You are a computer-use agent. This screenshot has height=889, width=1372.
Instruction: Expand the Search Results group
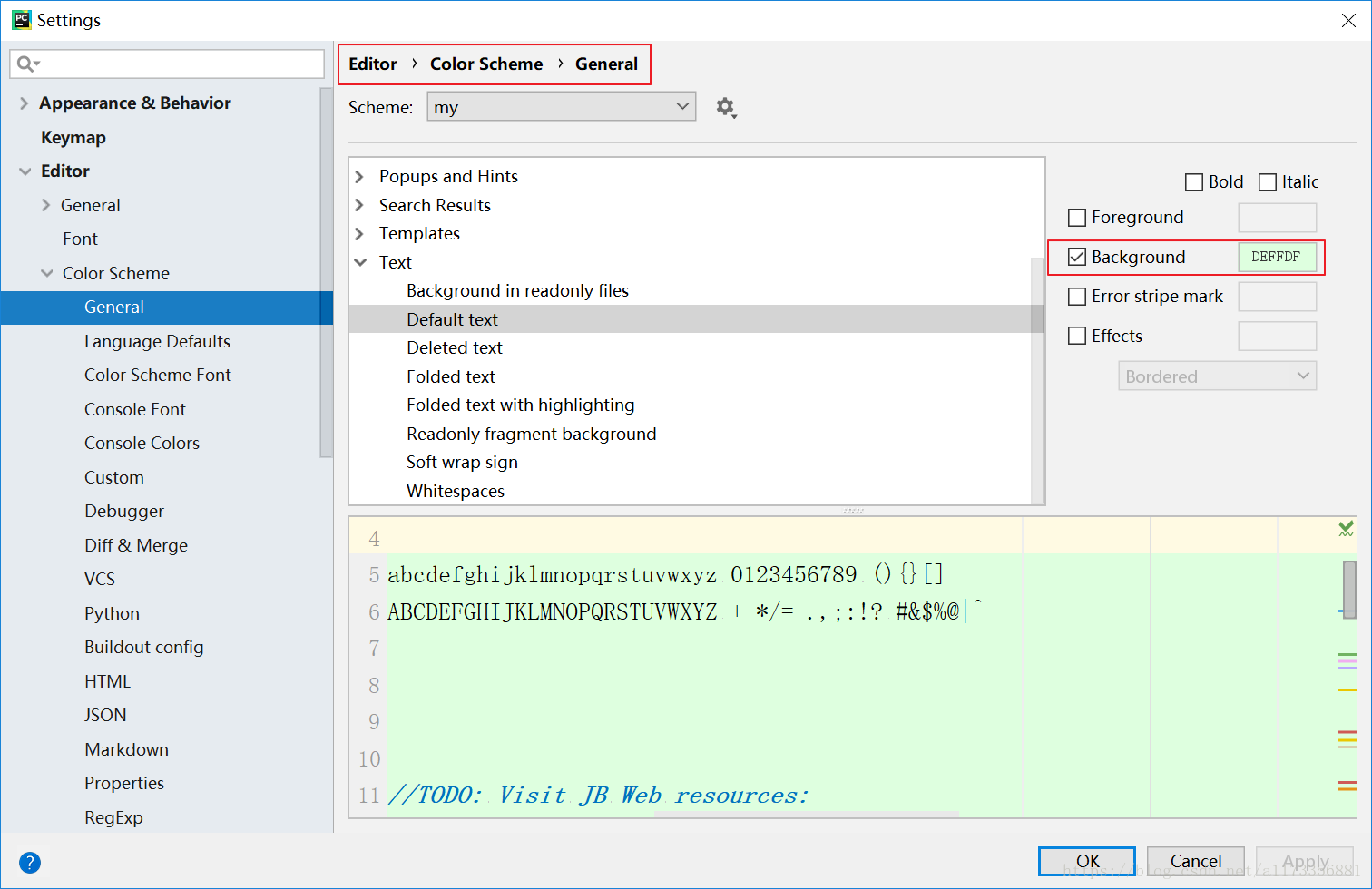[x=359, y=206]
